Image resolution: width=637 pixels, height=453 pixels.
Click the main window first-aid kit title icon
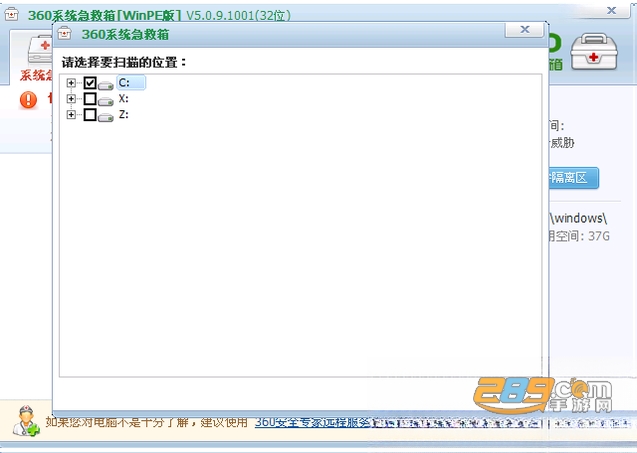tap(11, 14)
